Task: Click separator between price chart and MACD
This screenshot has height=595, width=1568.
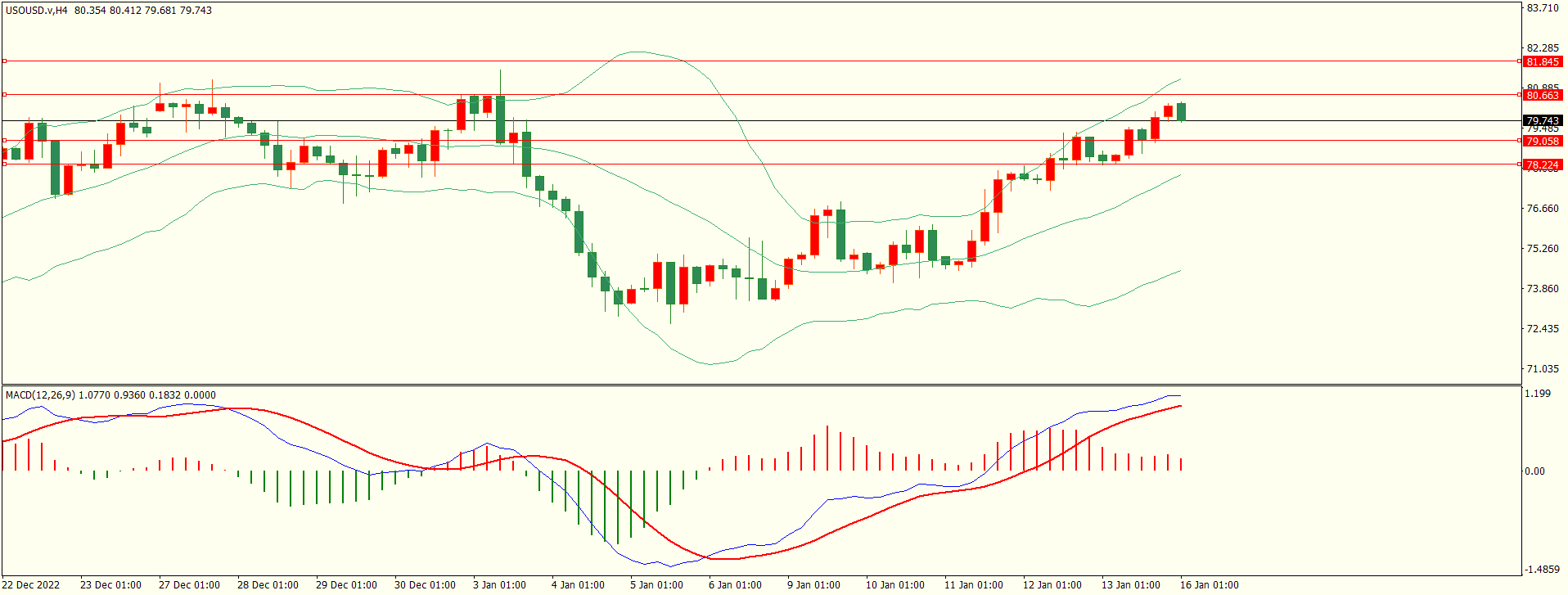Action: coord(761,385)
